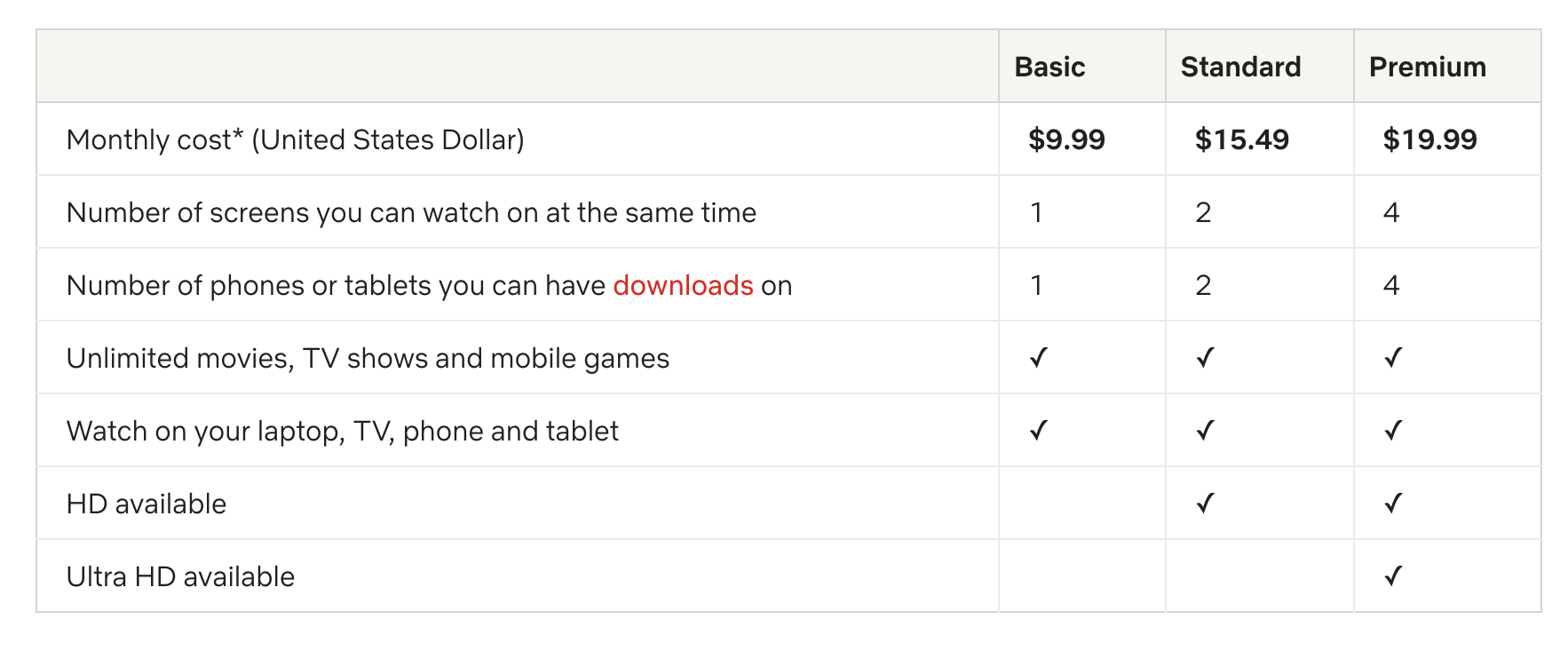Click the Standard downloads device count of 2
The height and width of the screenshot is (659, 1568).
point(1203,286)
